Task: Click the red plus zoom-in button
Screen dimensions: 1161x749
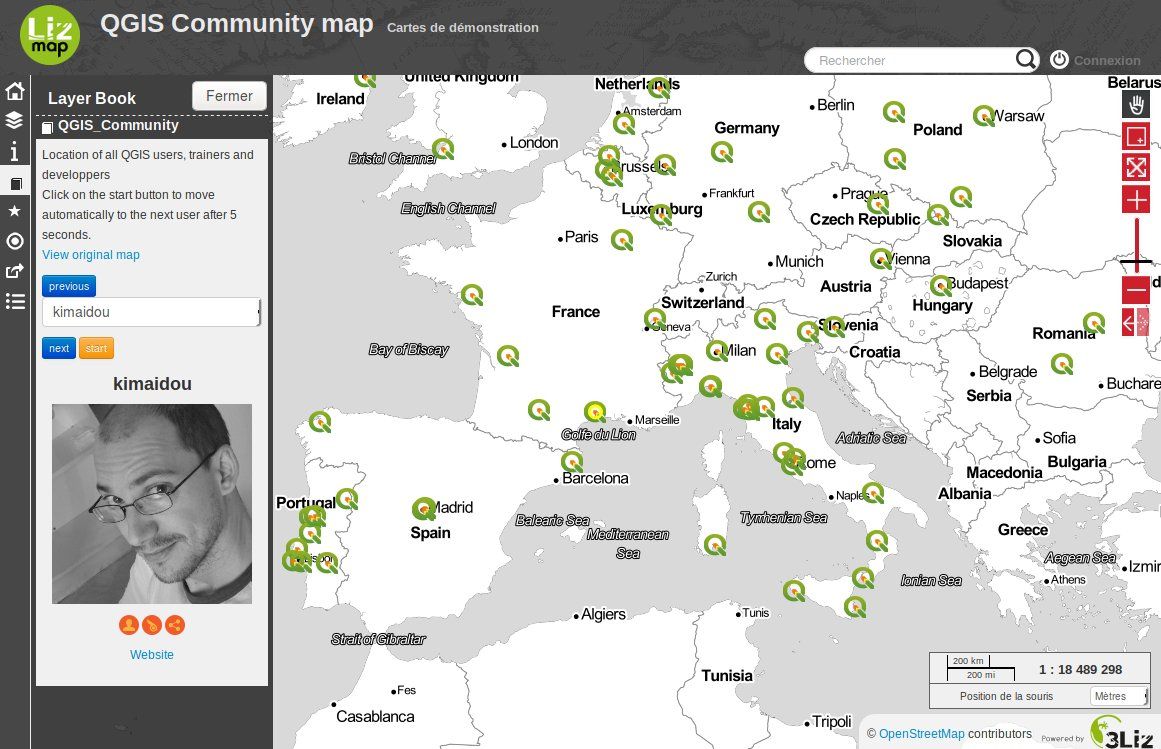Action: (x=1136, y=200)
